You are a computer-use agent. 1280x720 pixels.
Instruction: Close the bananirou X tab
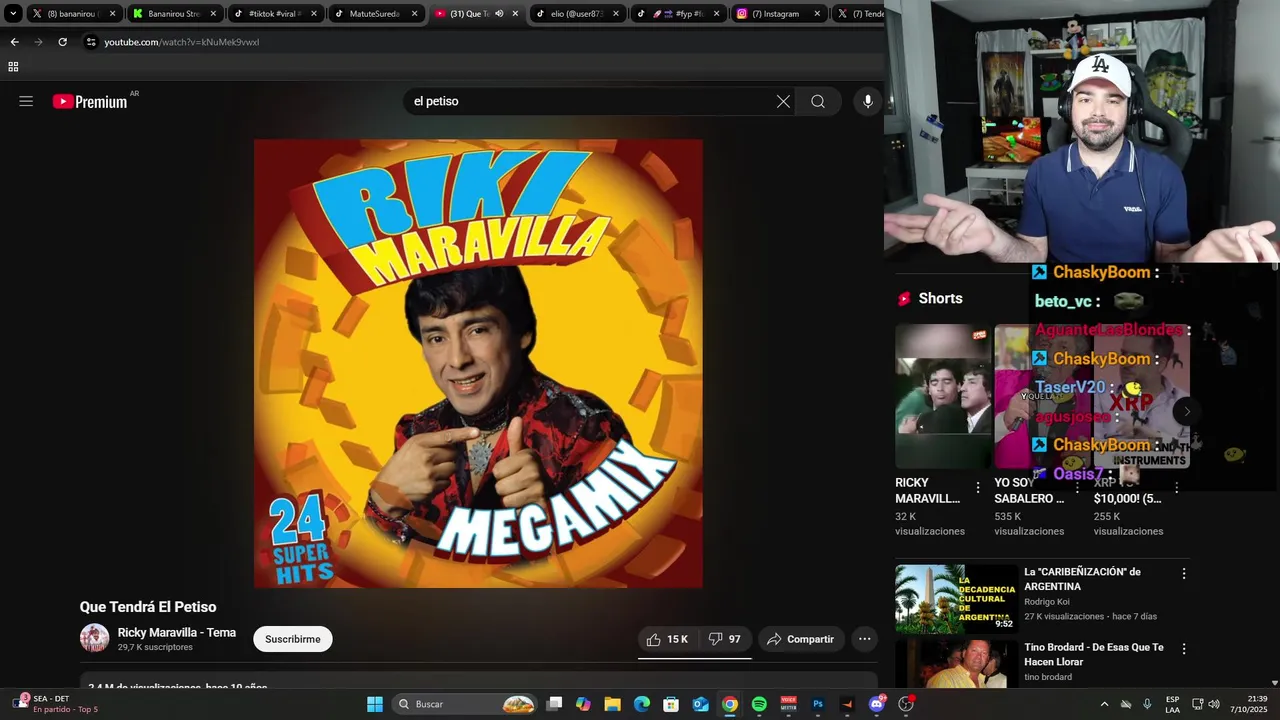[x=112, y=14]
